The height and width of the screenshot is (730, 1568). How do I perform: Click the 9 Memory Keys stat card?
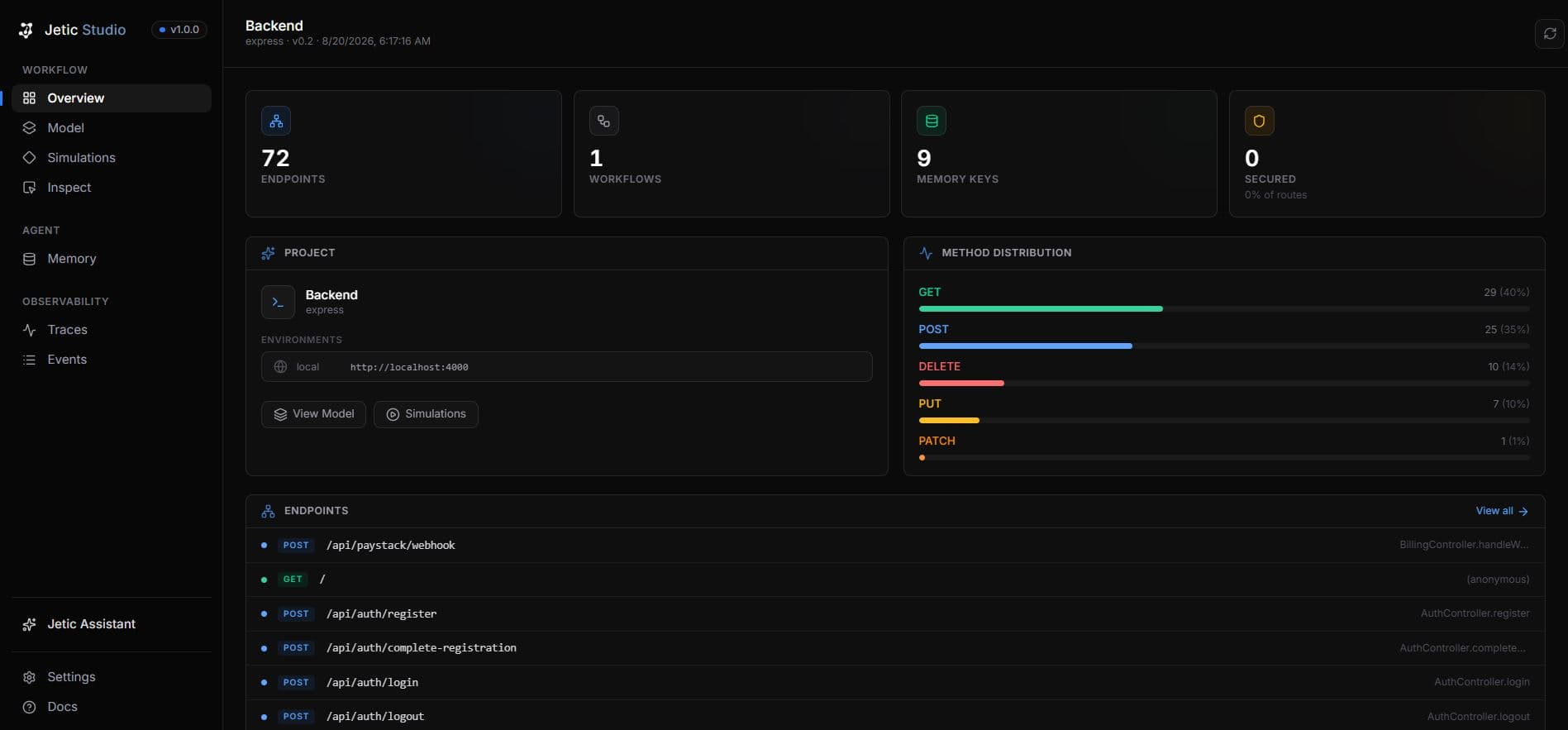point(1059,154)
